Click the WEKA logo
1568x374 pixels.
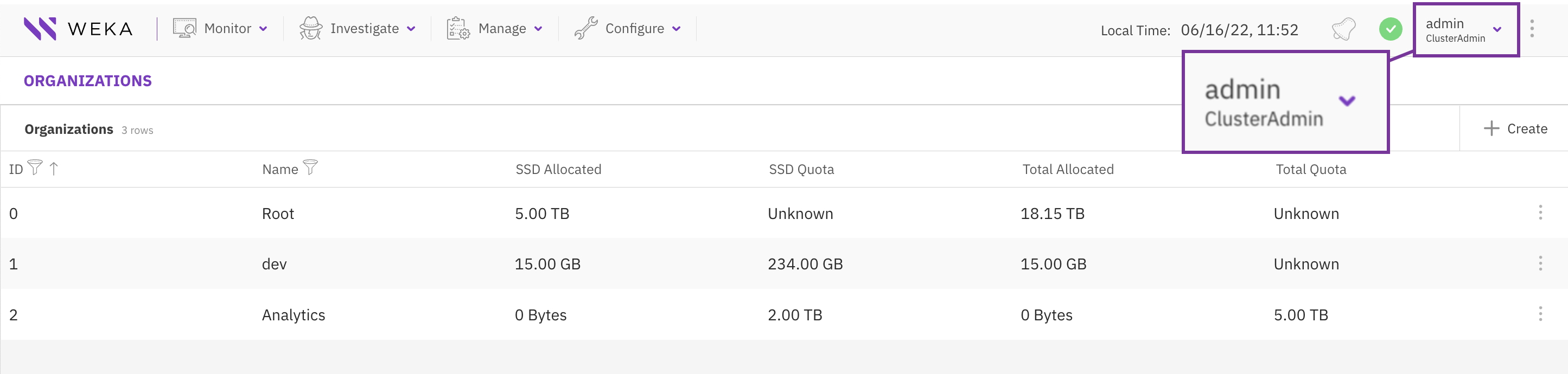[79, 28]
